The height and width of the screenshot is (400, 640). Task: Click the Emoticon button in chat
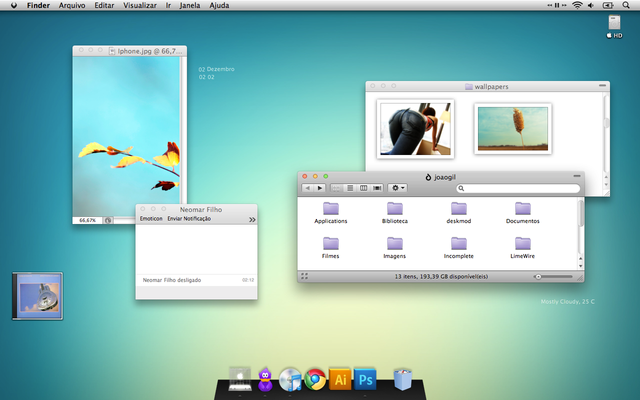click(151, 219)
